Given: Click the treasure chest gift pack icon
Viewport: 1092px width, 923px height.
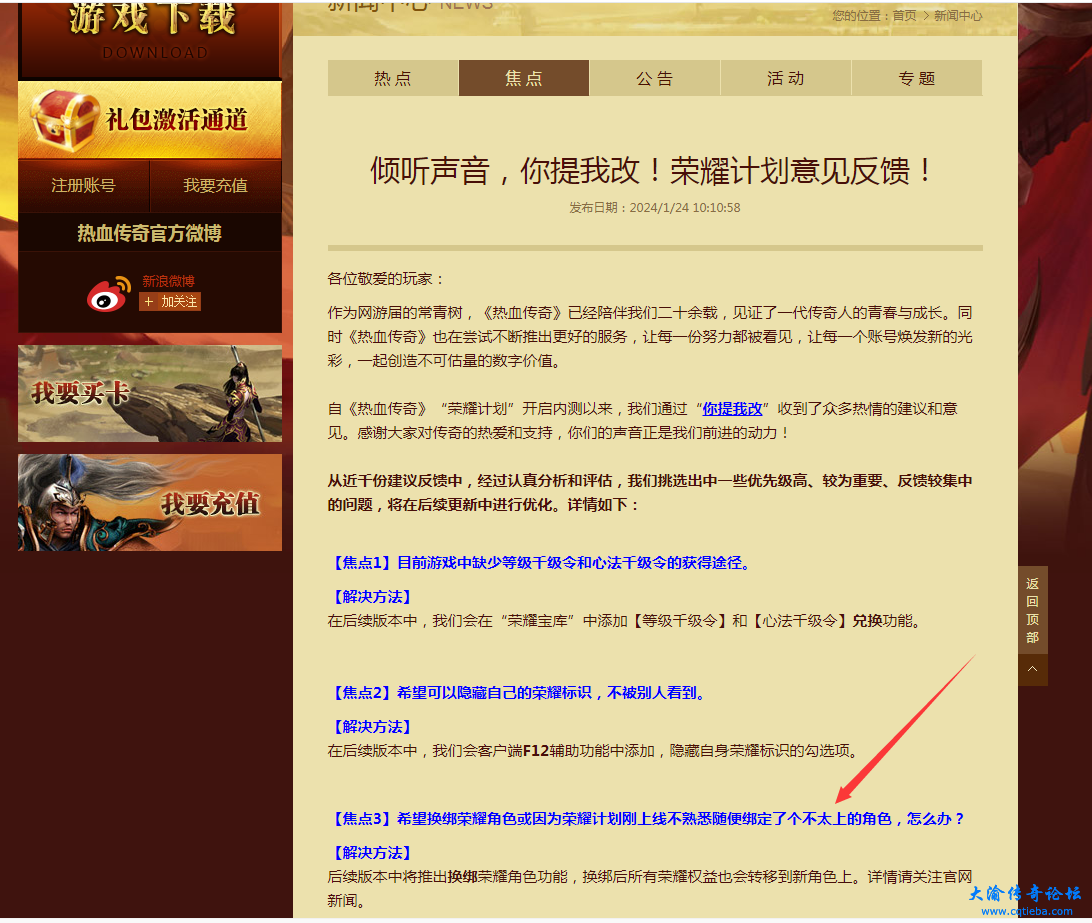Looking at the screenshot, I should click(x=63, y=121).
